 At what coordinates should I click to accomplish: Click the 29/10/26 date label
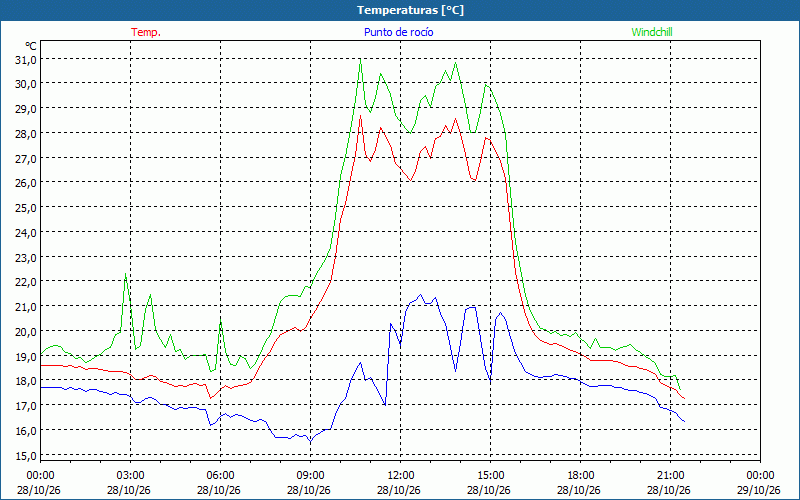[759, 490]
